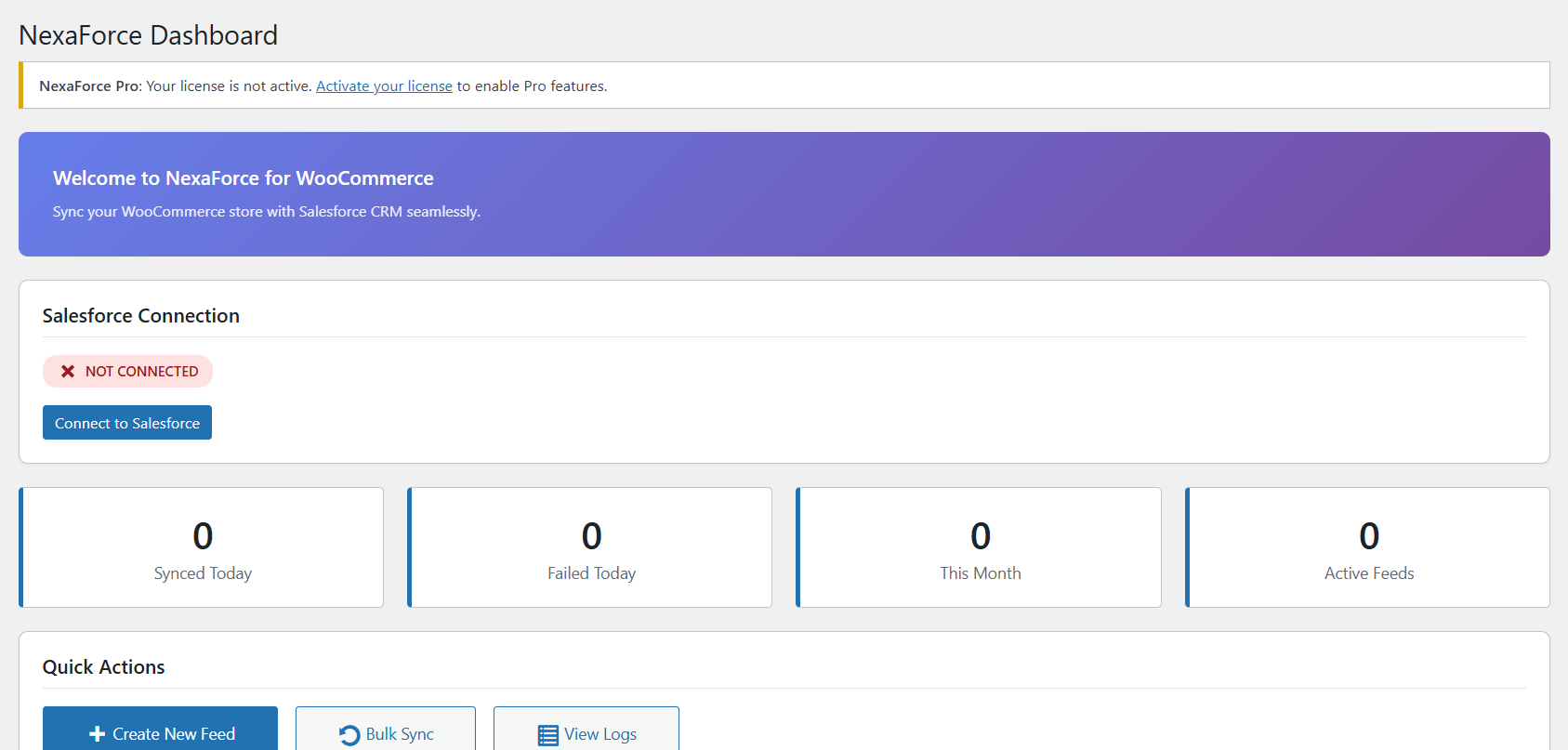Screen dimensions: 1568x750
Task: Click the refresh icon on Bulk Sync
Action: pyautogui.click(x=349, y=735)
